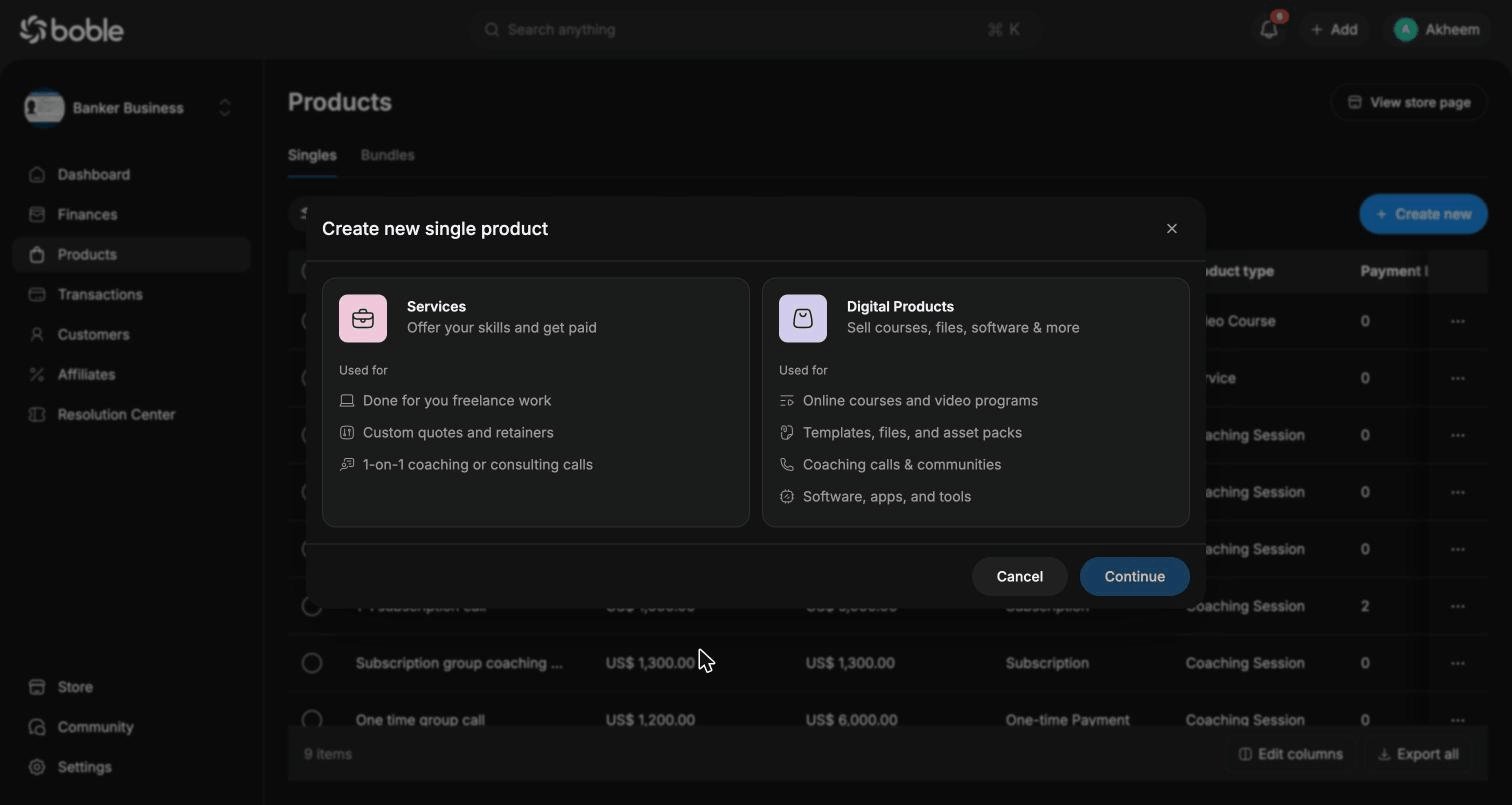Click Continue in the dialog
The image size is (1512, 805).
click(1135, 577)
